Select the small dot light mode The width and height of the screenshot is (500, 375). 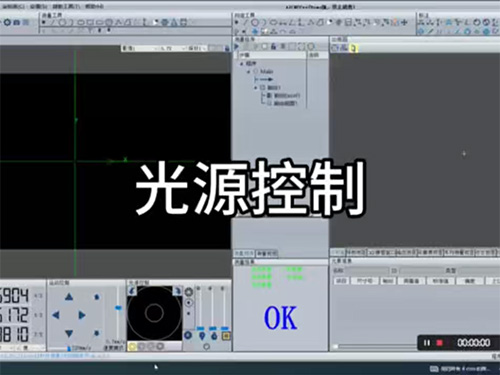coord(189,314)
